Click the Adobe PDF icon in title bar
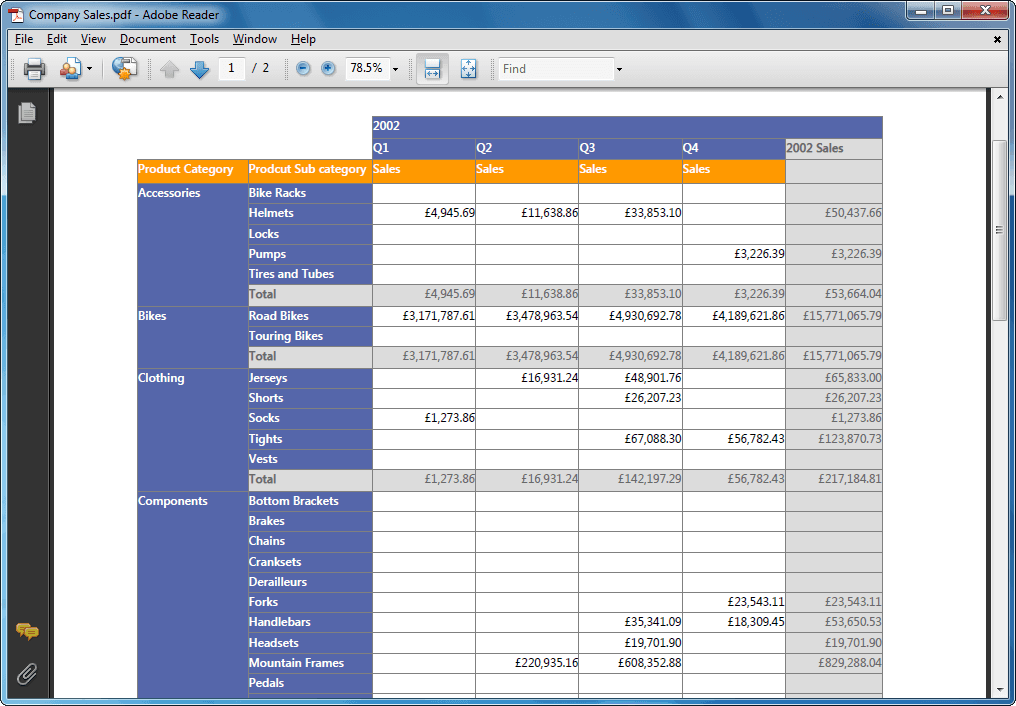 click(x=16, y=14)
